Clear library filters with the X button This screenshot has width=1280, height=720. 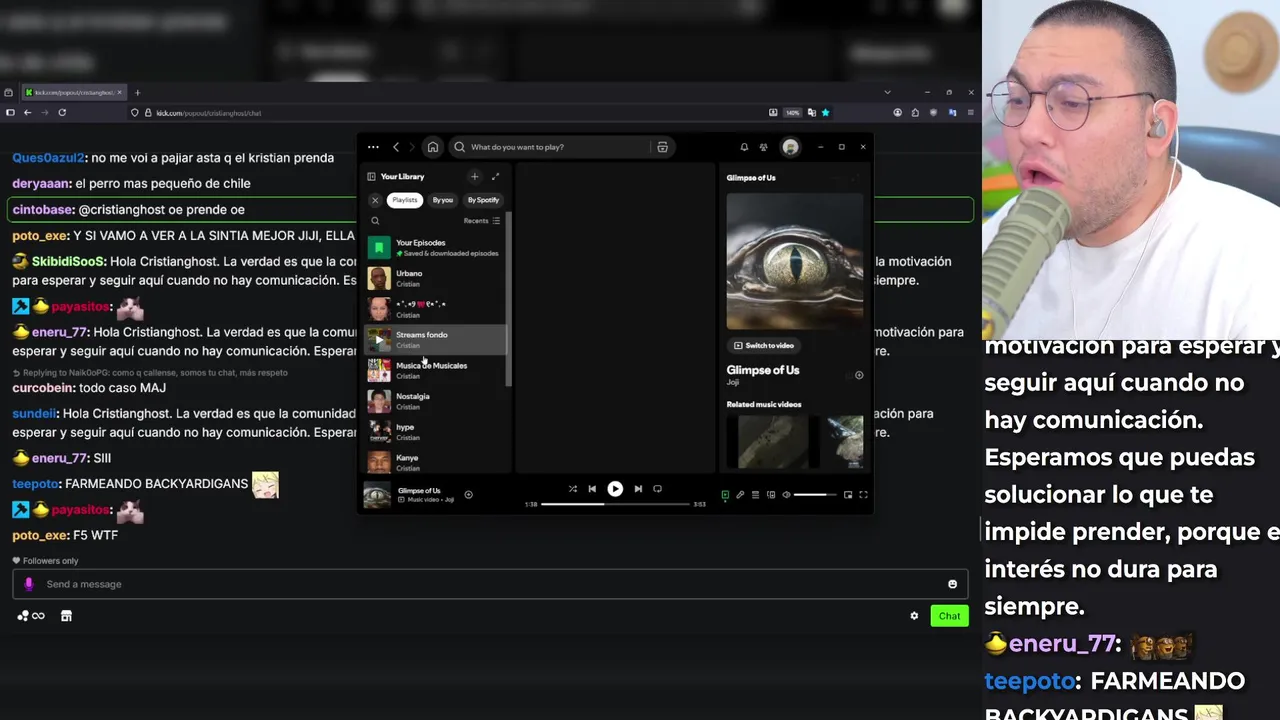(x=375, y=200)
